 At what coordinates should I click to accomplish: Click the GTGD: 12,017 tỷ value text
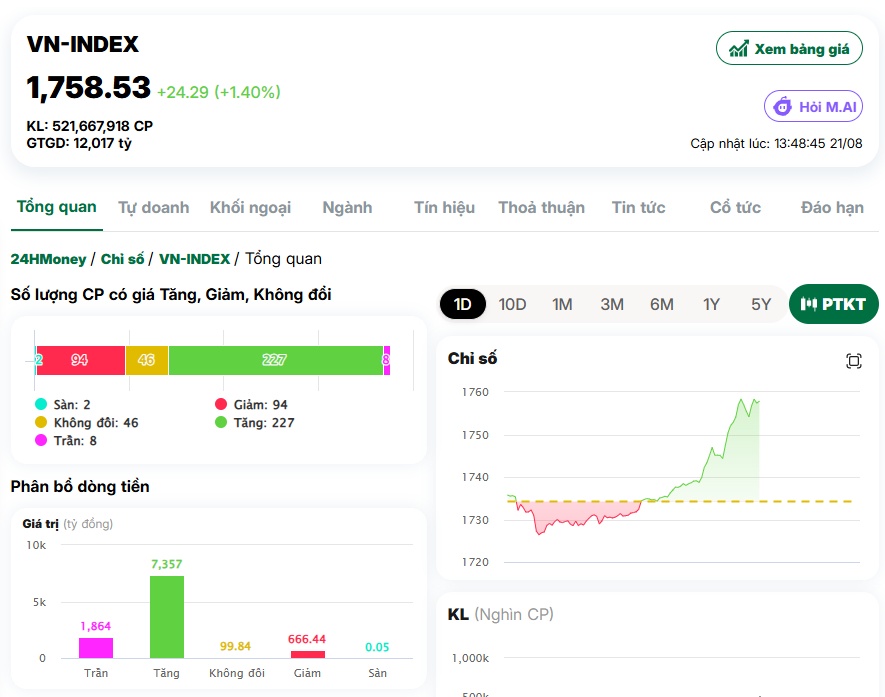click(x=79, y=143)
